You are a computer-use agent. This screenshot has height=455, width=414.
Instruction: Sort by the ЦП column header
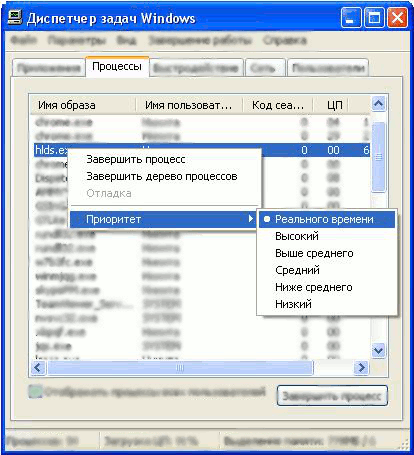tap(331, 105)
